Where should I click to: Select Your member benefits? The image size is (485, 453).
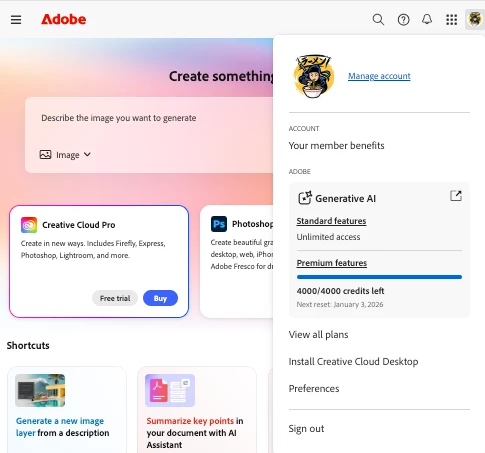pos(336,146)
